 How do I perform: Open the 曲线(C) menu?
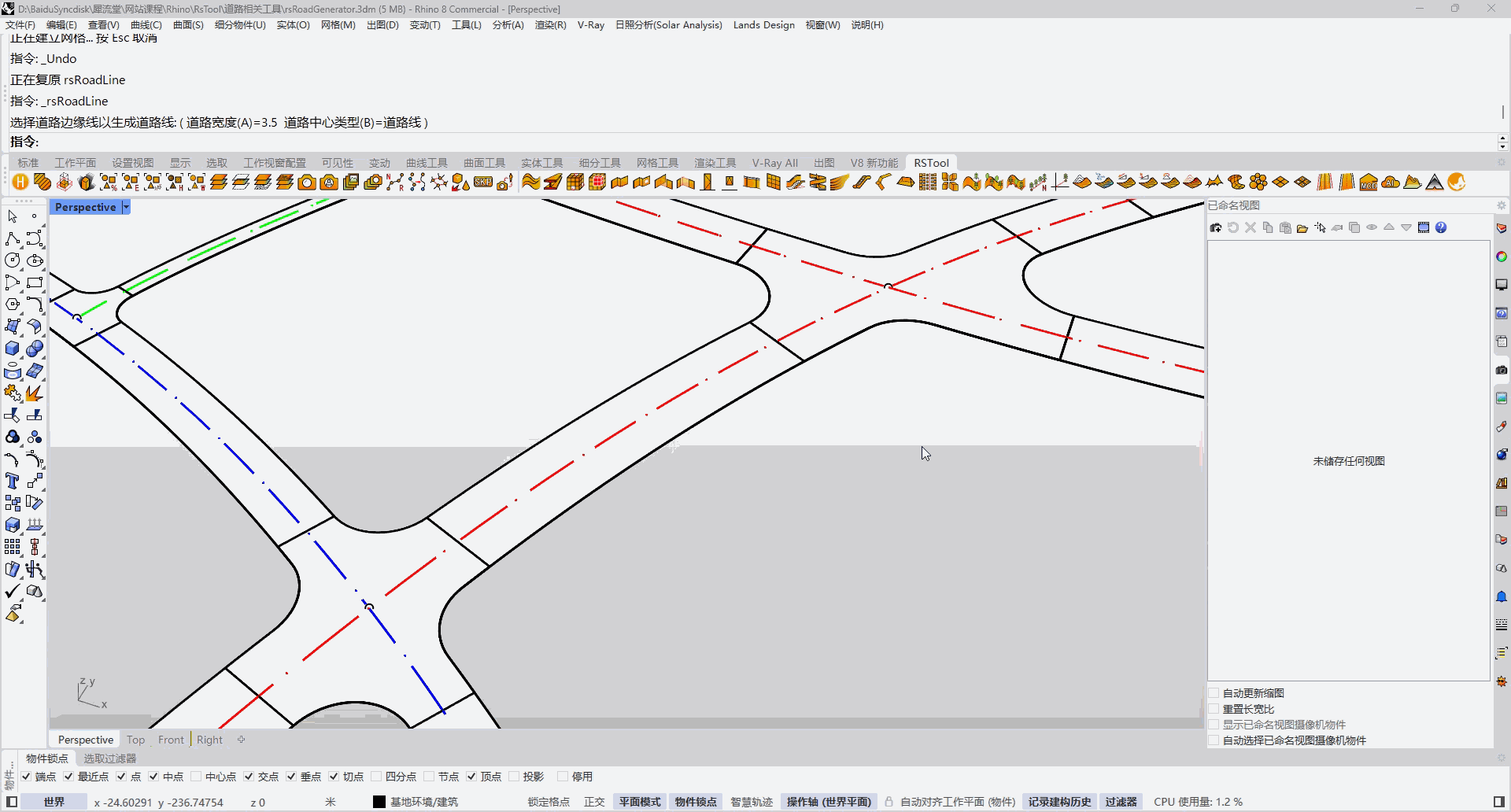[146, 25]
